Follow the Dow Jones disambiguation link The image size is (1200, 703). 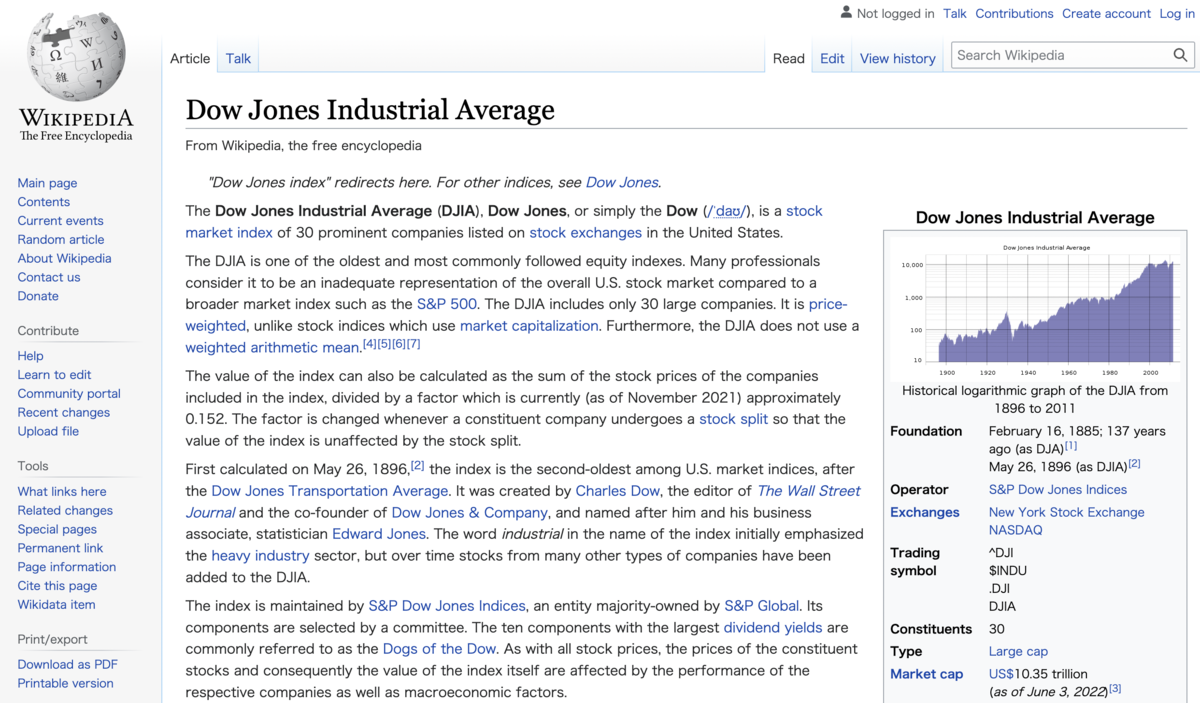[622, 182]
